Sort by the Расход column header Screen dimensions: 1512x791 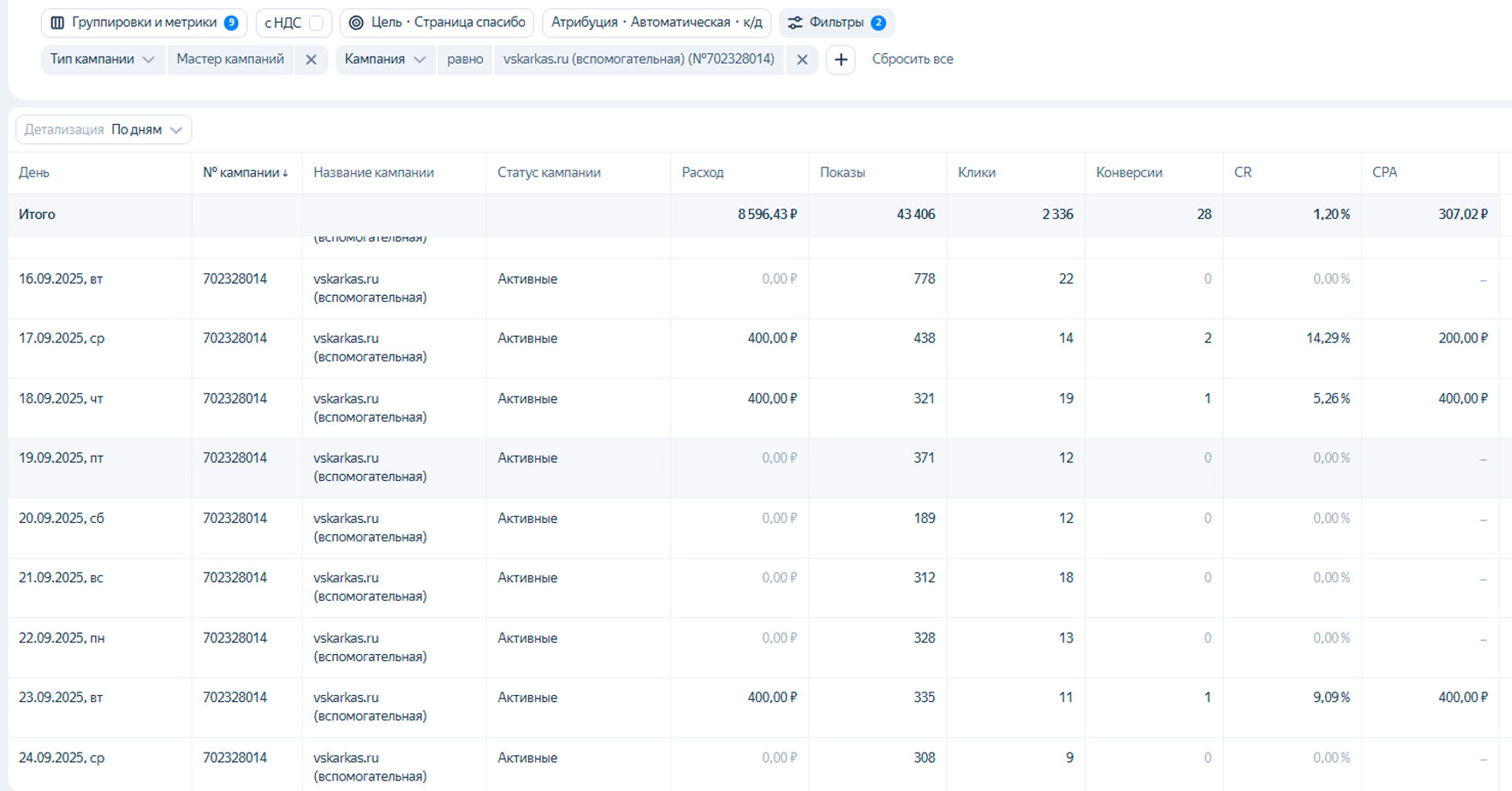click(x=703, y=173)
